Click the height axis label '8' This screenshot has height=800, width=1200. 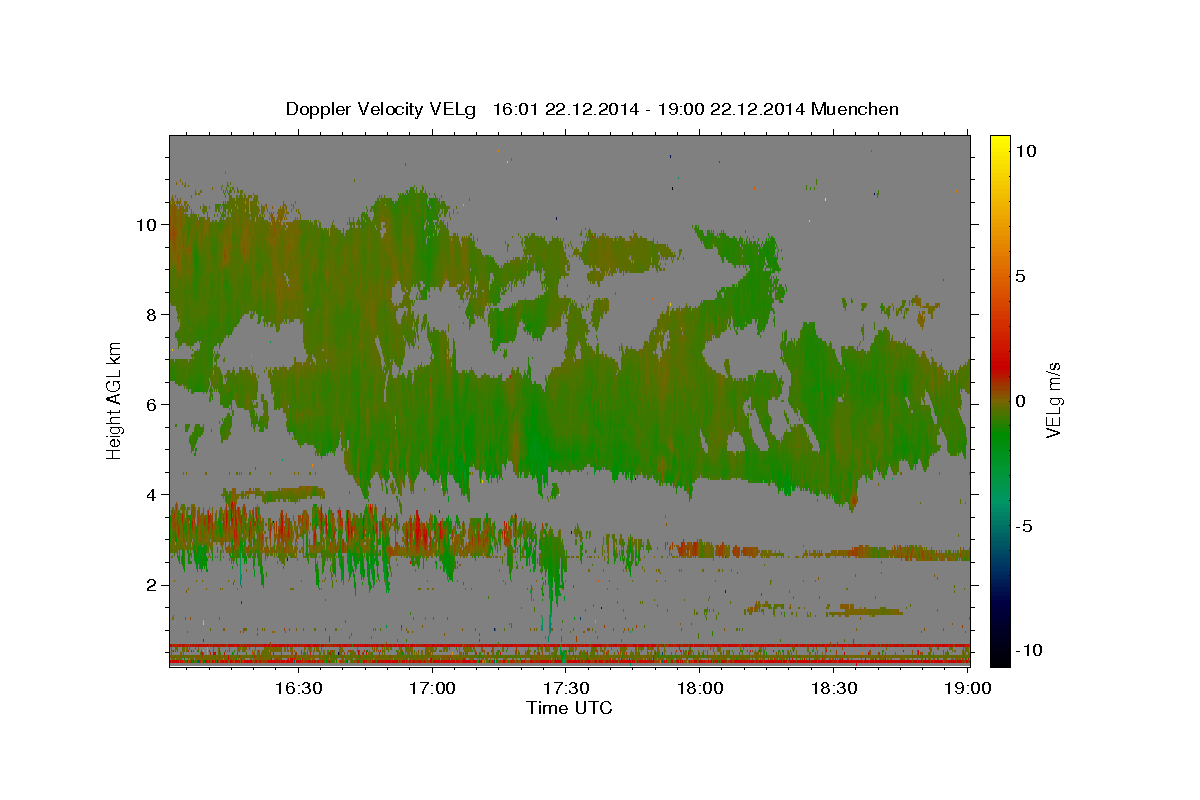click(x=150, y=314)
